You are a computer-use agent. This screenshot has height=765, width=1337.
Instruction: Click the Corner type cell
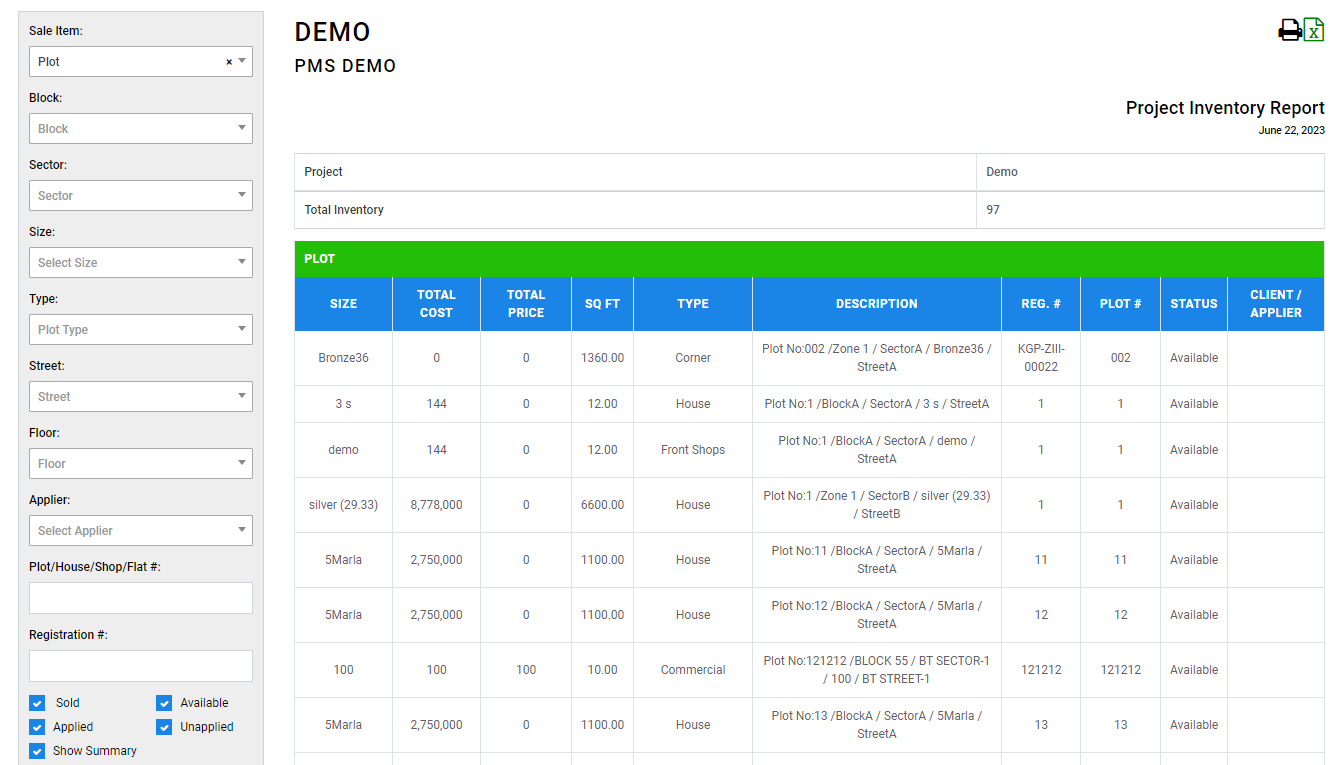pyautogui.click(x=693, y=358)
